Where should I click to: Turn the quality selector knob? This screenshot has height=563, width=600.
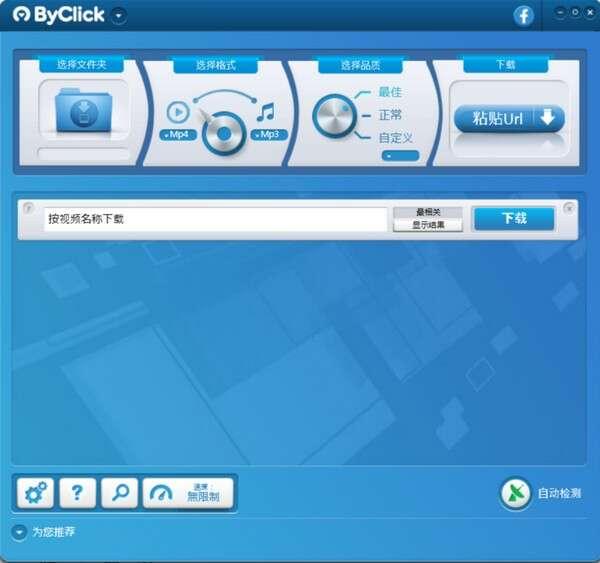tap(334, 116)
